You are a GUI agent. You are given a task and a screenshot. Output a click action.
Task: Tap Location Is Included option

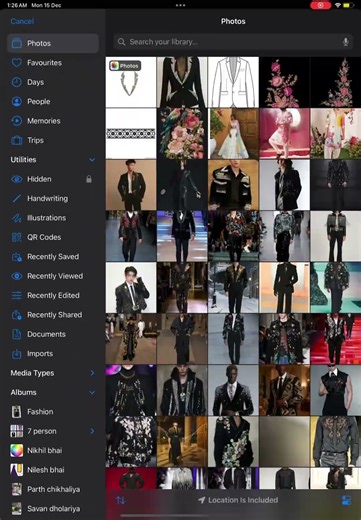tap(238, 500)
